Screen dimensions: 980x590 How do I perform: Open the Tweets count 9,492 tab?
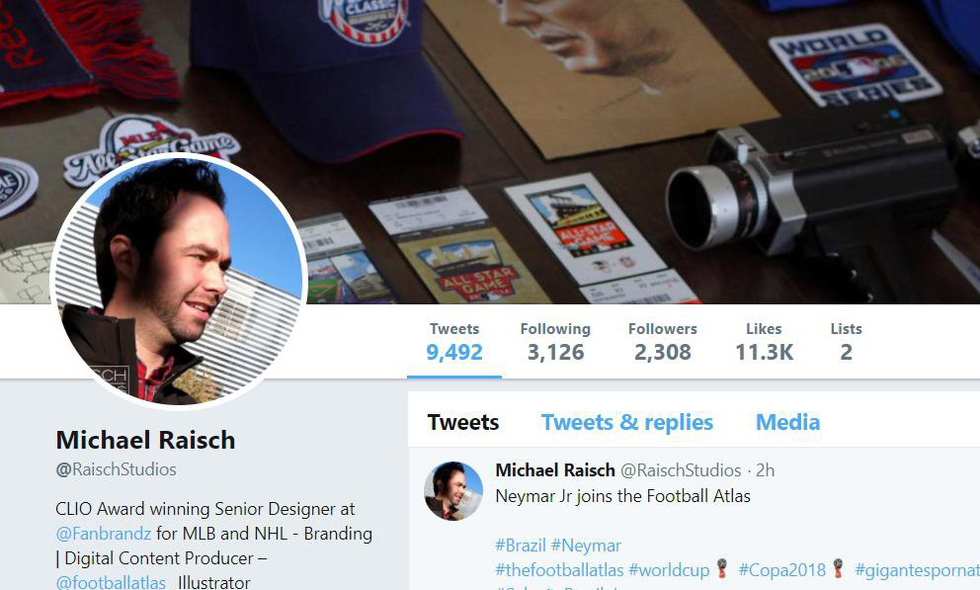coord(454,342)
